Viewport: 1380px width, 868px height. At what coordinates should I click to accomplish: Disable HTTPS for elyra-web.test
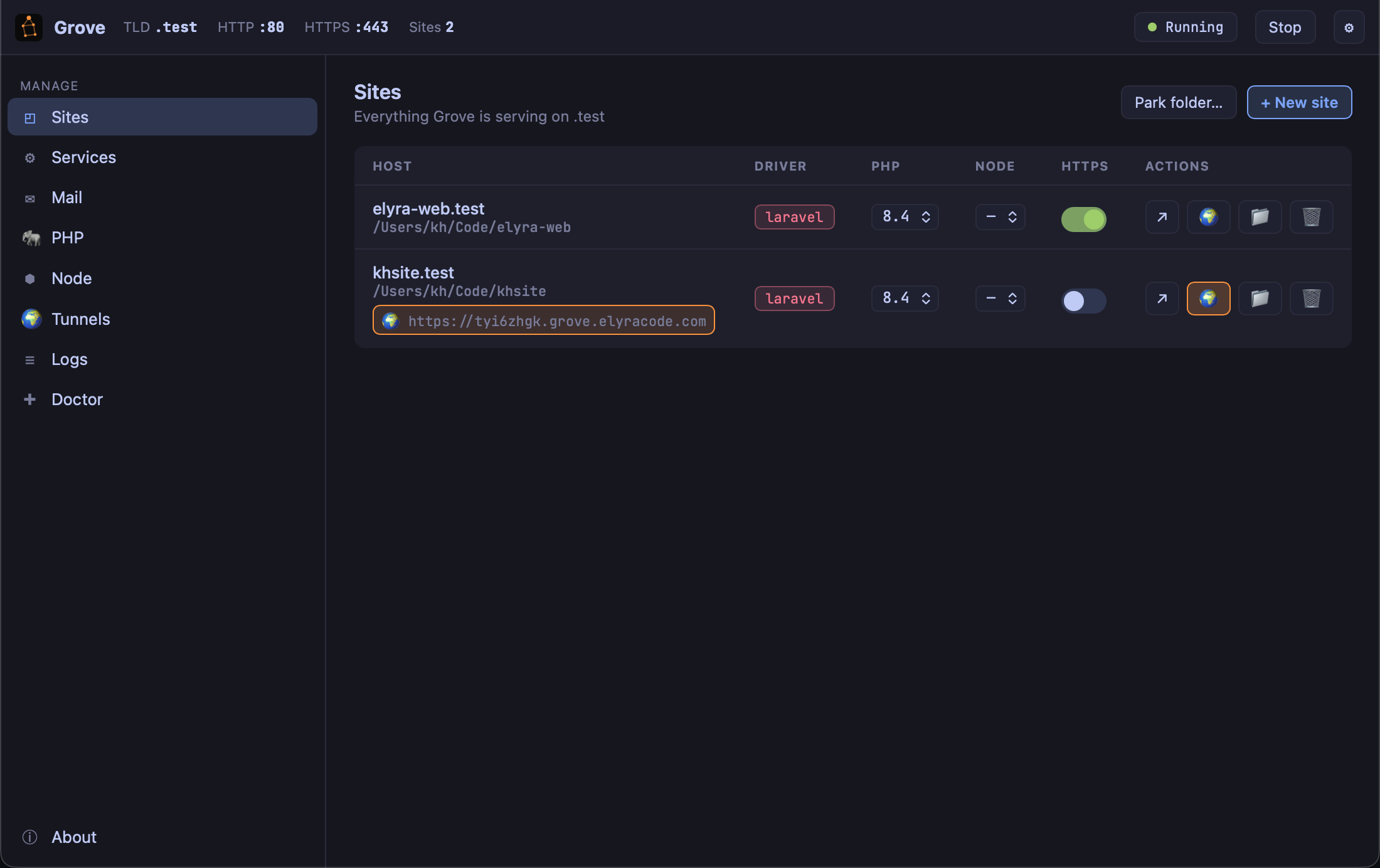click(x=1083, y=219)
